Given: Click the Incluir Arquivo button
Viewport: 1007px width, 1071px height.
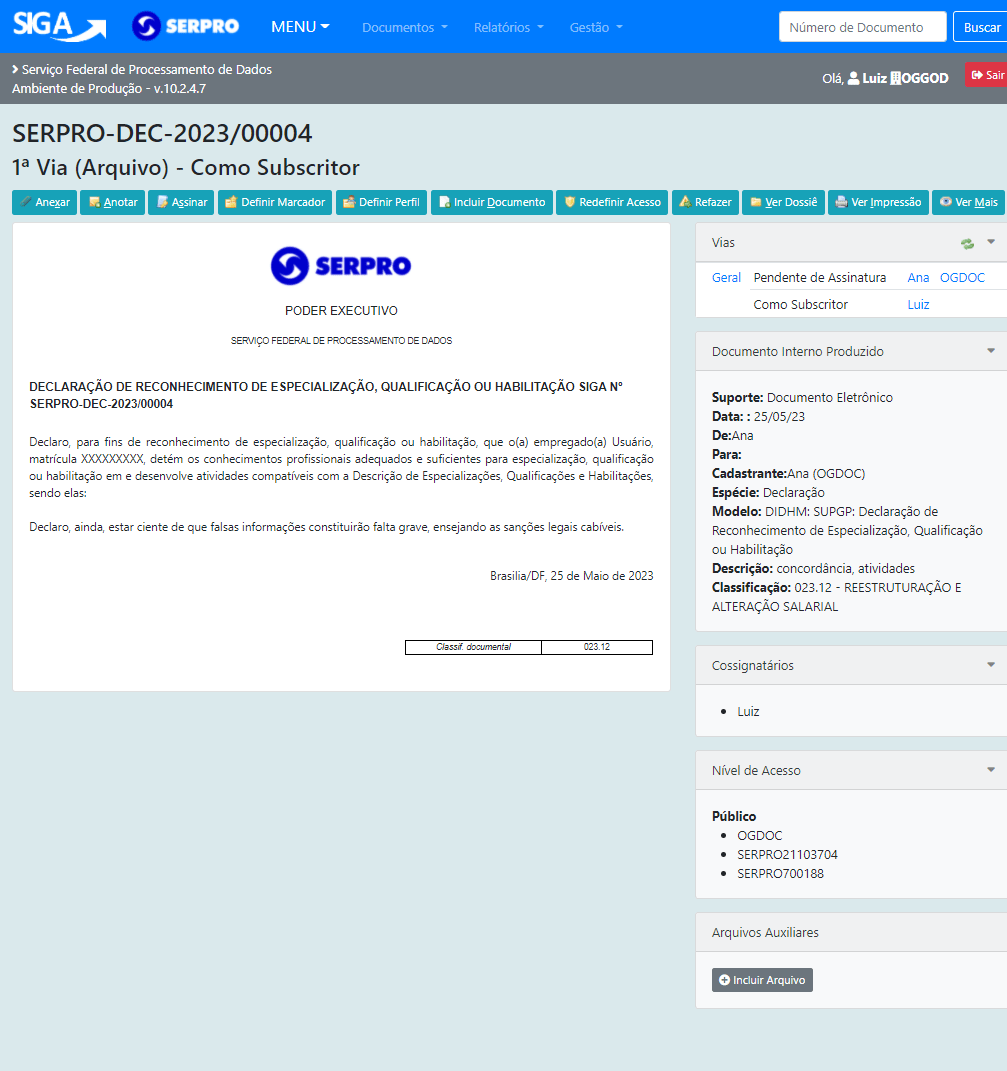Looking at the screenshot, I should point(762,980).
